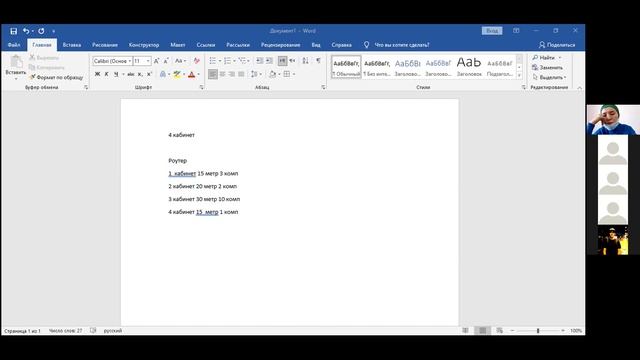The image size is (640, 360).
Task: Open Абзац dialog launcher
Action: 323,87
